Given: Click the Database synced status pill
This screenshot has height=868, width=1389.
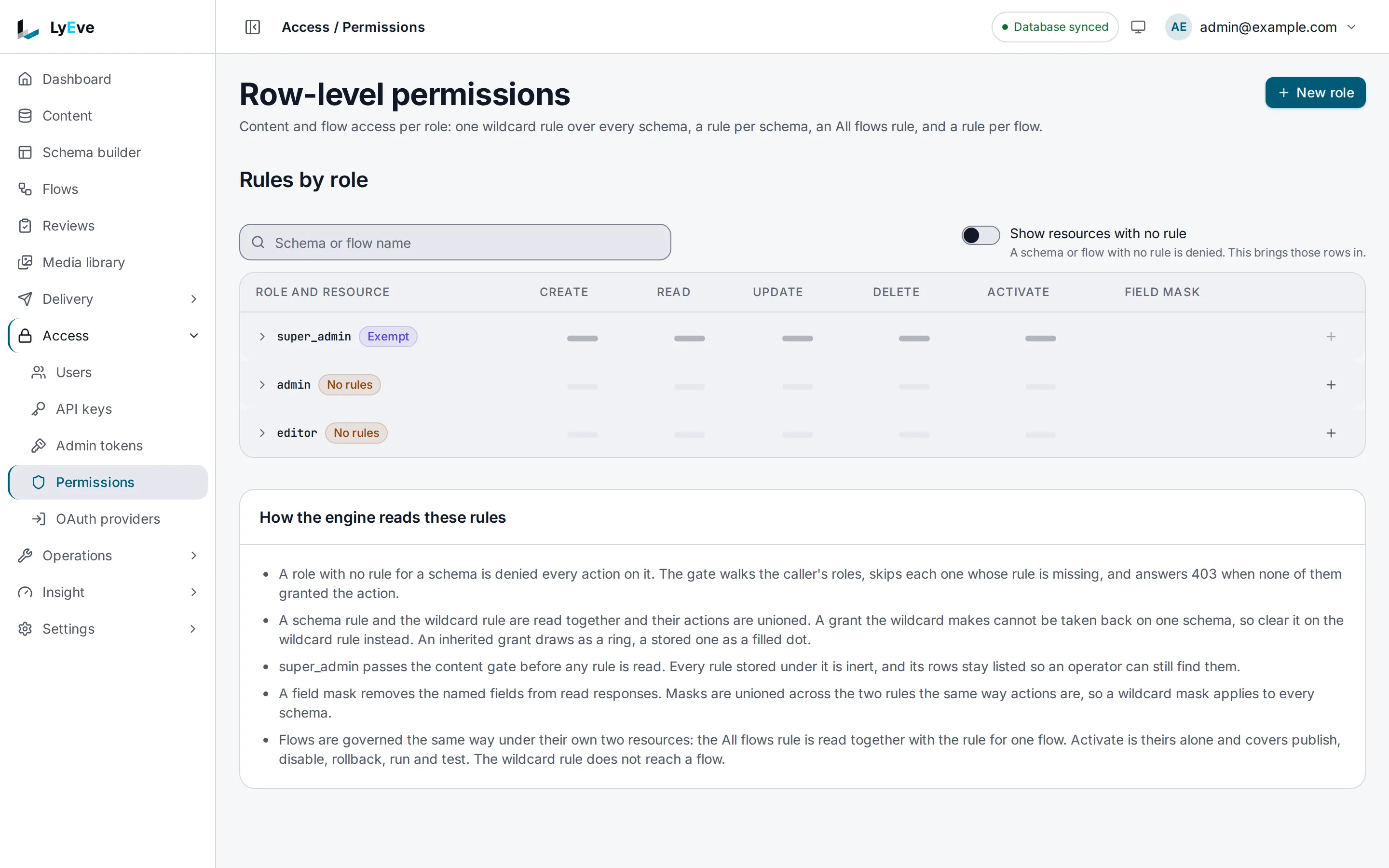Looking at the screenshot, I should [1054, 27].
